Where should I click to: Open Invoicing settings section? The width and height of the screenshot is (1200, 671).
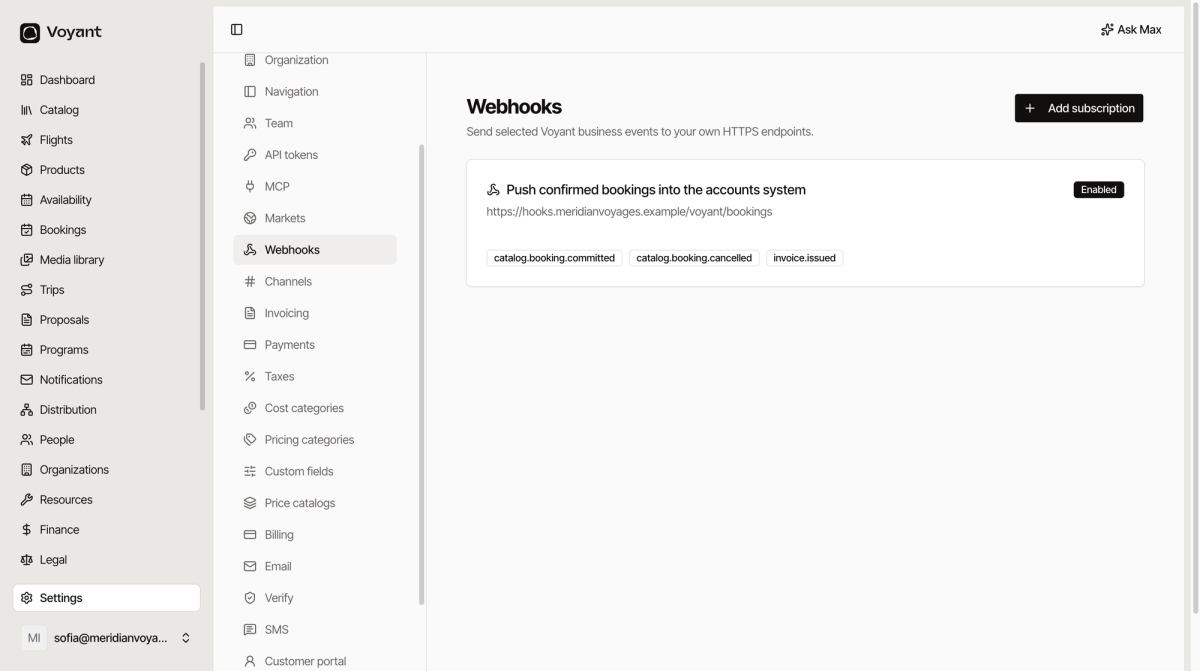coord(315,313)
